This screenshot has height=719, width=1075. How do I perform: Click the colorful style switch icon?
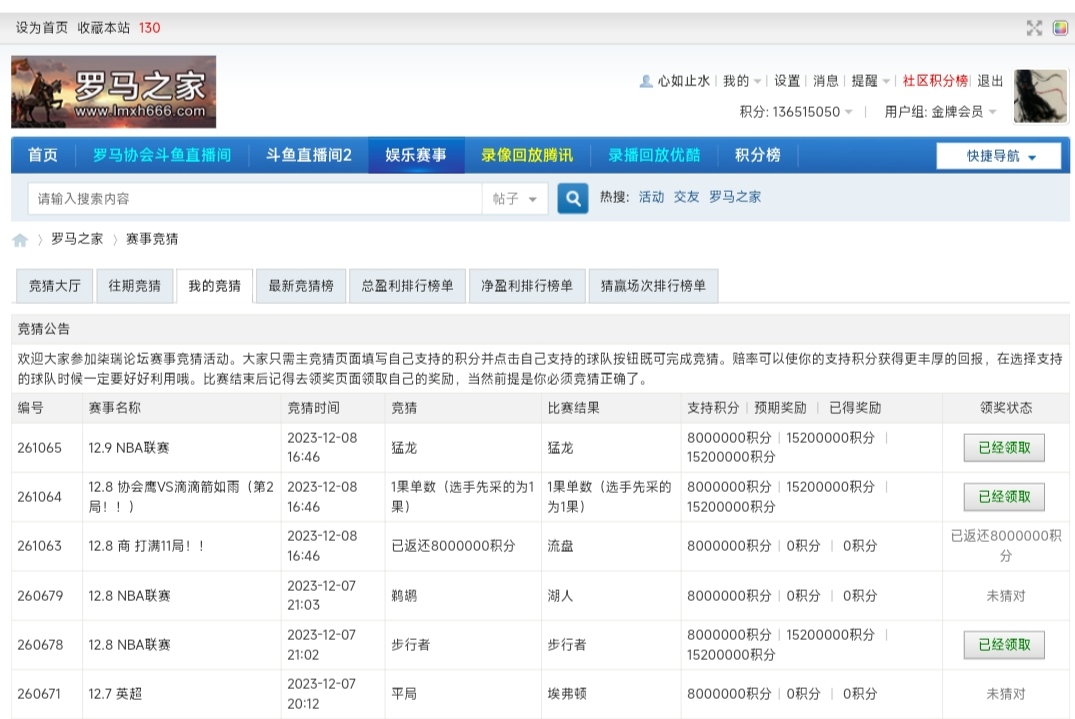click(x=1060, y=28)
